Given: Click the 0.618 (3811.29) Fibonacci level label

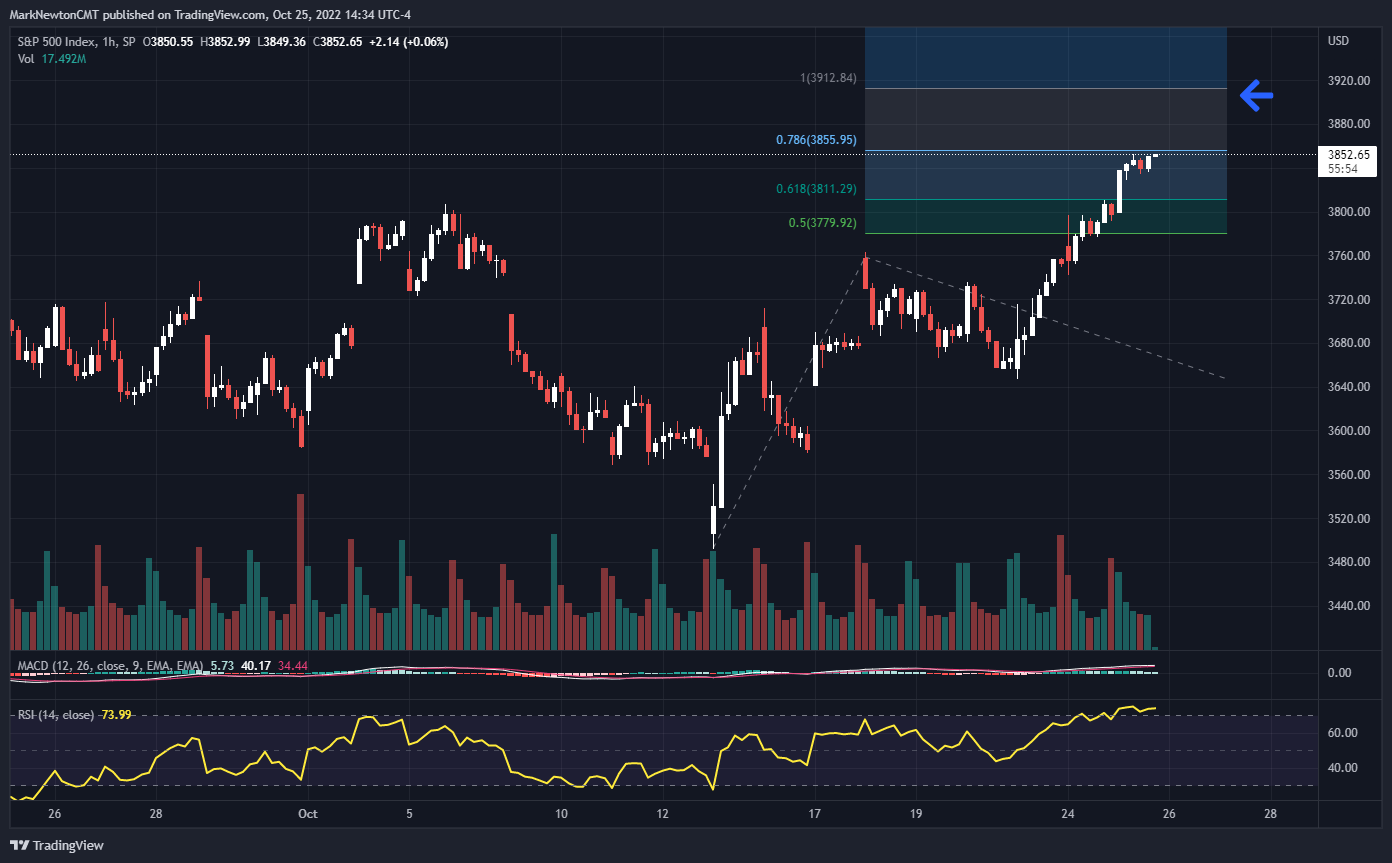Looking at the screenshot, I should pyautogui.click(x=816, y=189).
